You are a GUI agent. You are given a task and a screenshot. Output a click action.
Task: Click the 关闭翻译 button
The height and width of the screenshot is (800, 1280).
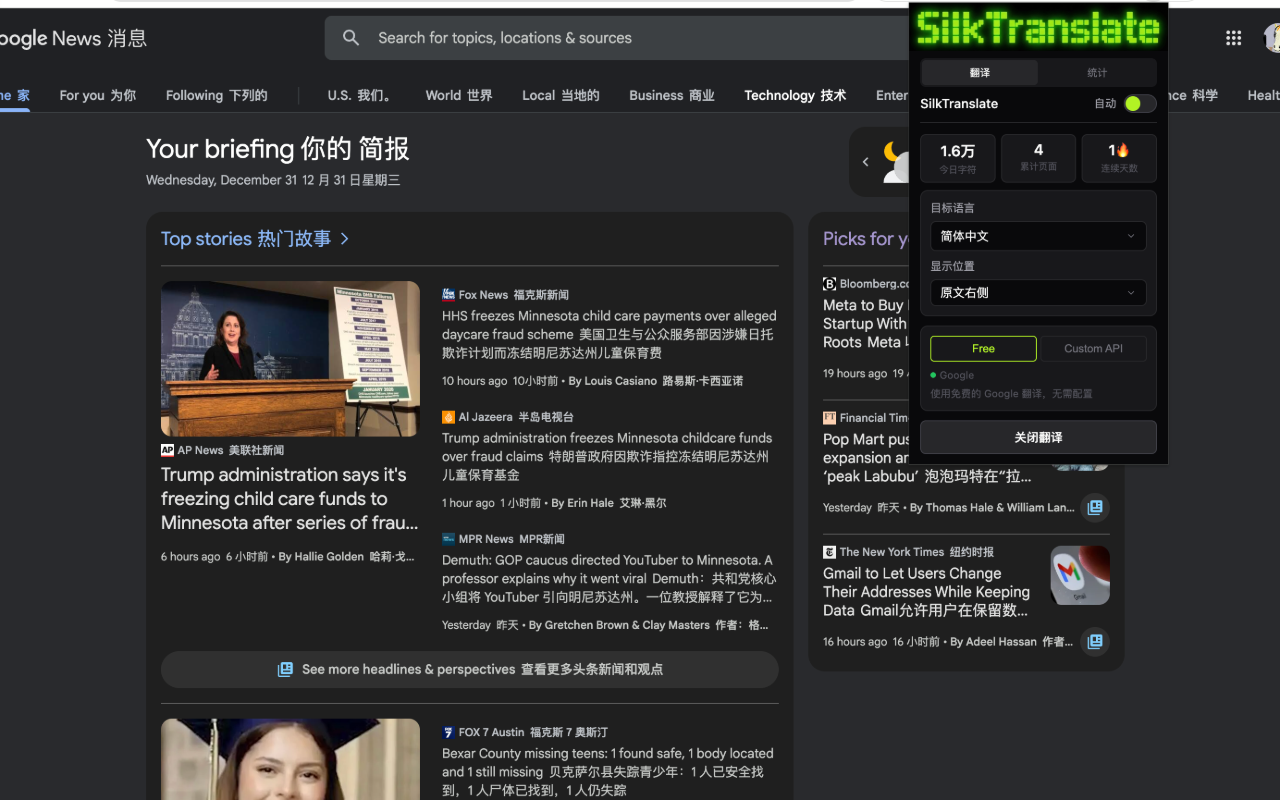1038,436
